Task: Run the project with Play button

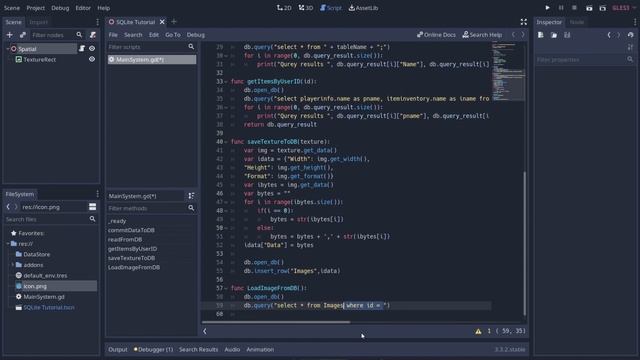Action: 547,8
